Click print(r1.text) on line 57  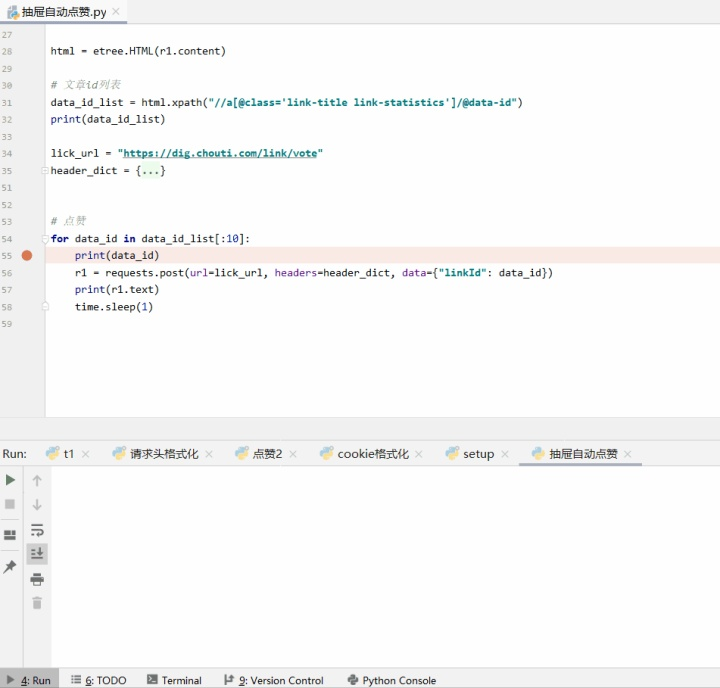[x=117, y=290]
